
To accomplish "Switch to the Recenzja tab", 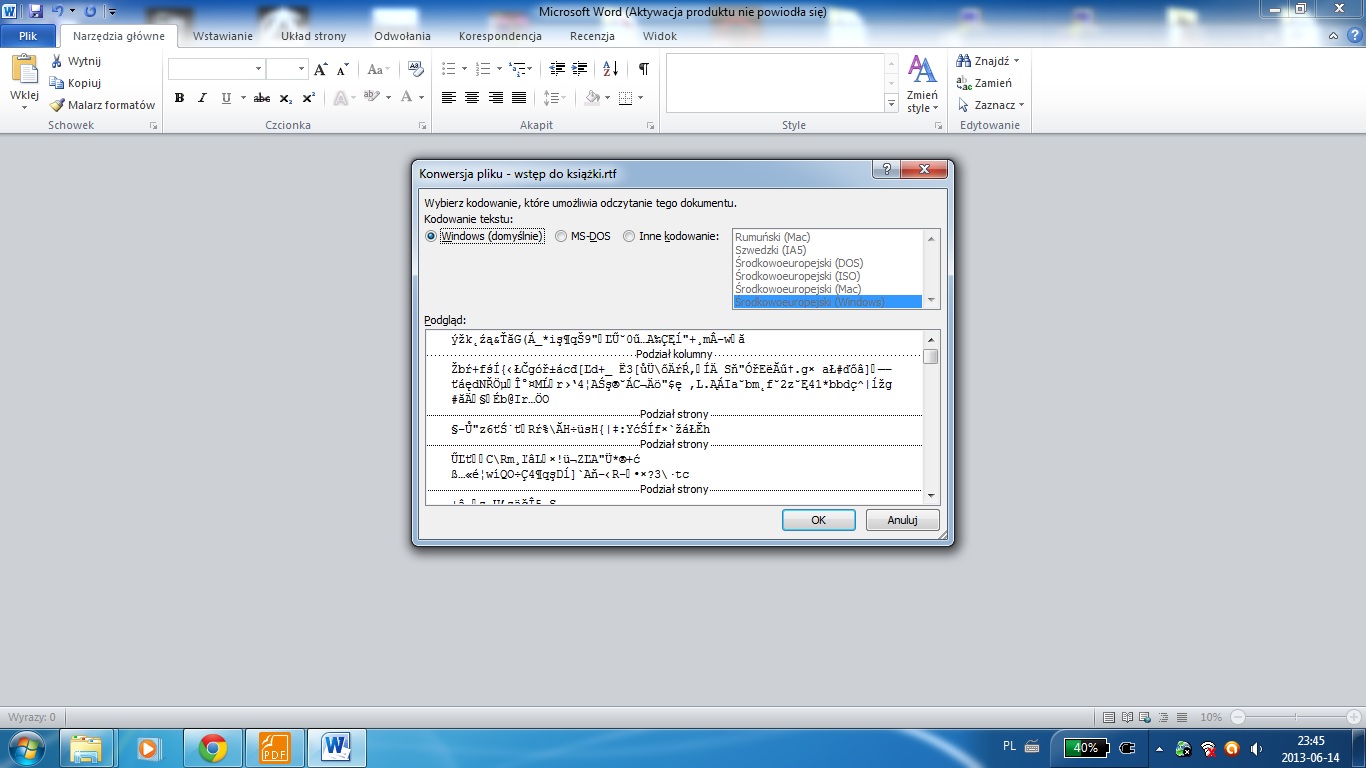I will click(x=592, y=36).
